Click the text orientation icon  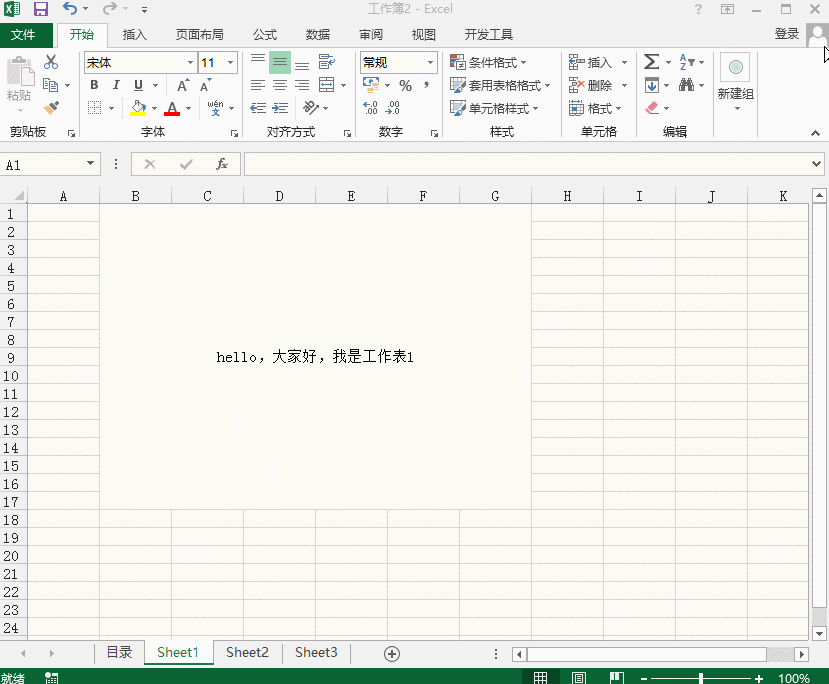(310, 108)
